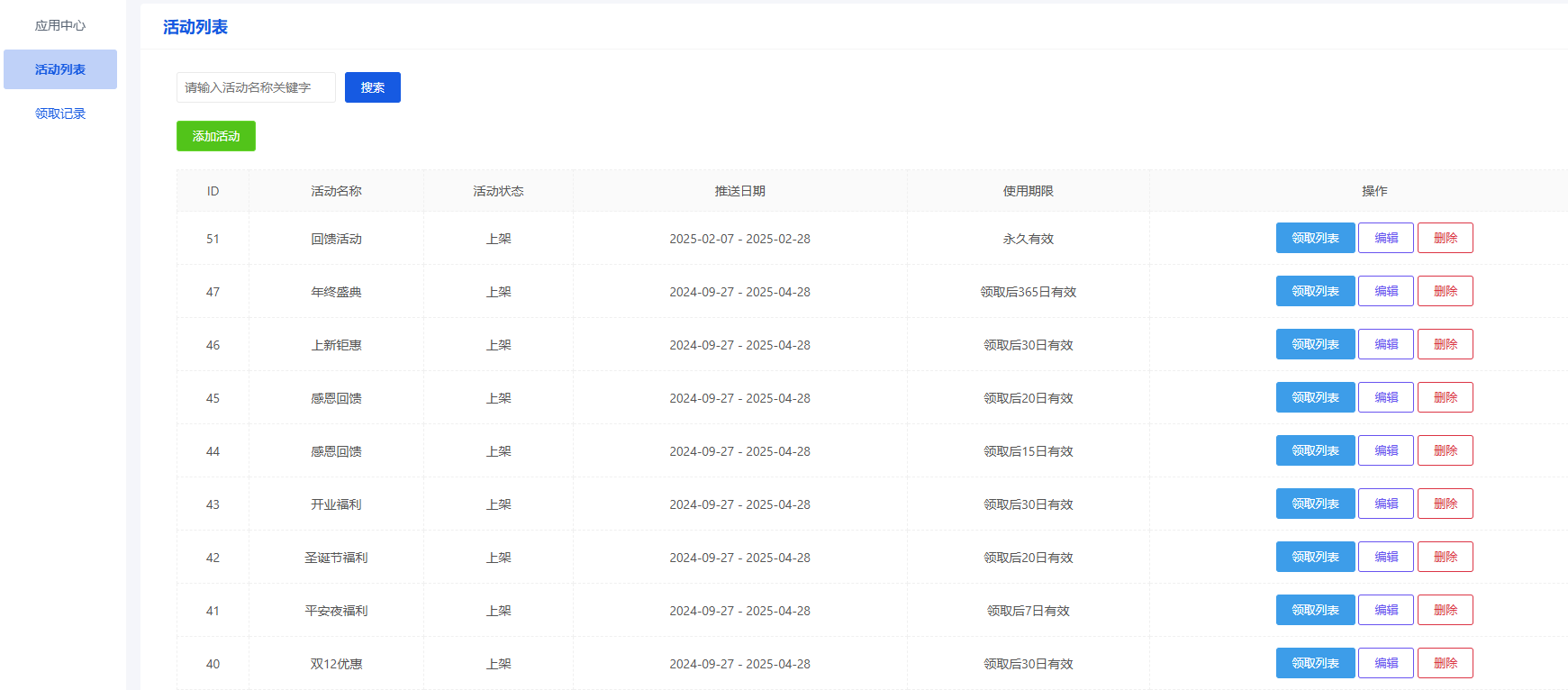The image size is (1568, 690).
Task: Open 领取列表 for 平安夜福利
Action: [x=1314, y=610]
